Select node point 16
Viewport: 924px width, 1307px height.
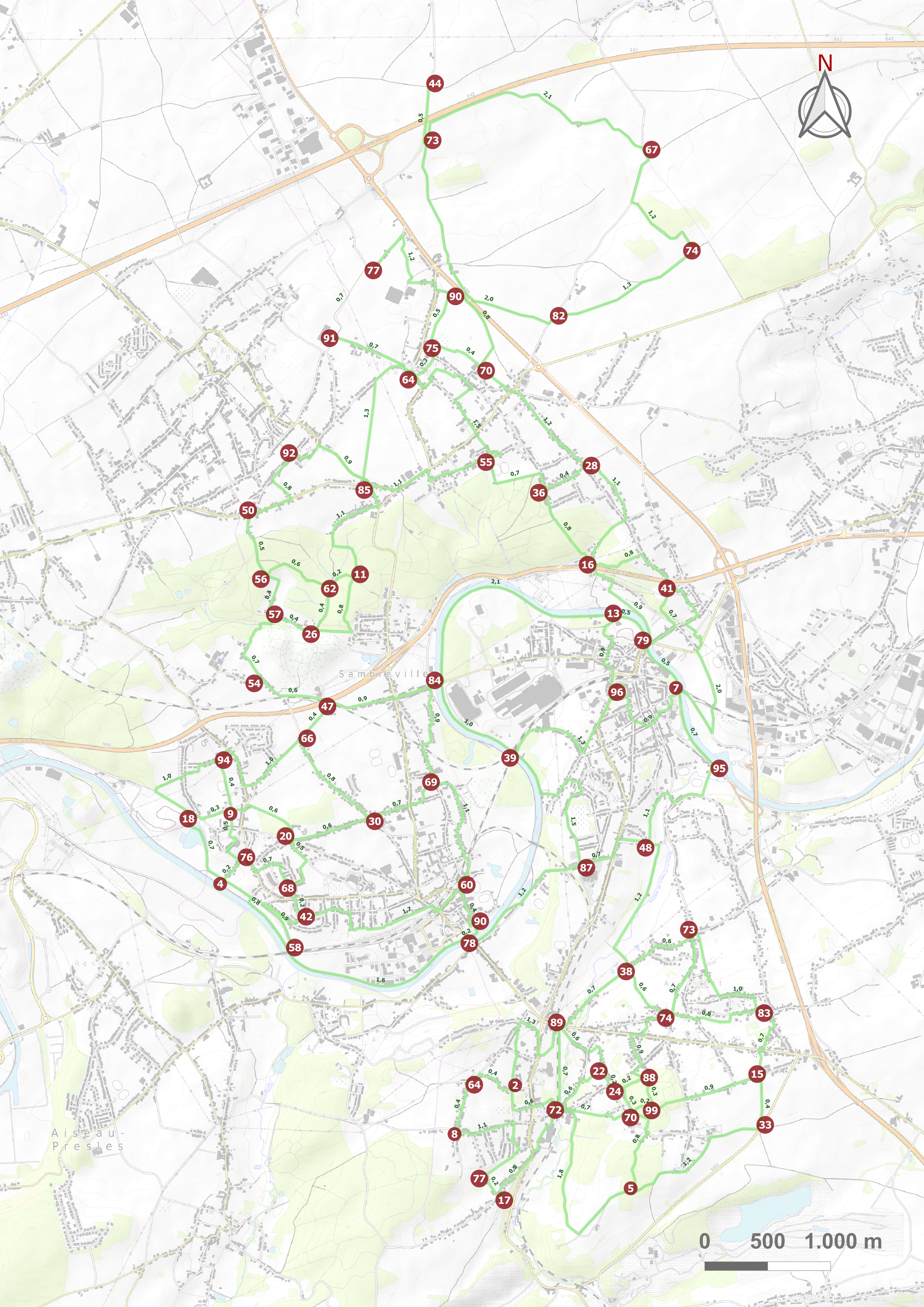587,565
